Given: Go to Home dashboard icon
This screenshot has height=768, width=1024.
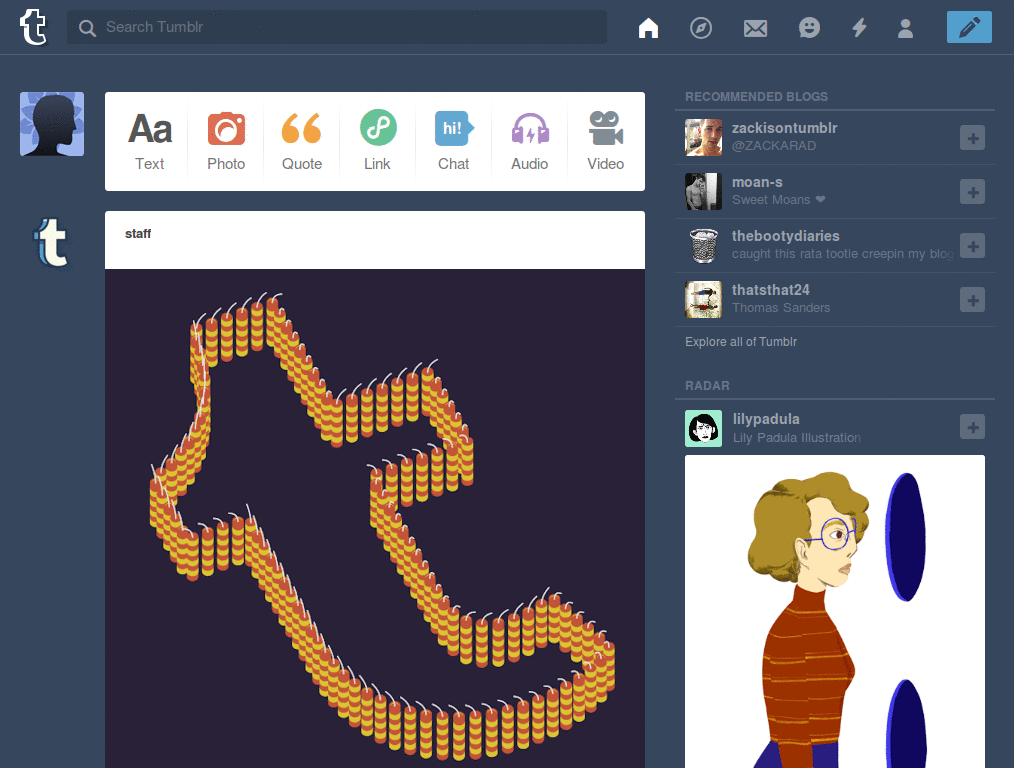Looking at the screenshot, I should pos(648,27).
